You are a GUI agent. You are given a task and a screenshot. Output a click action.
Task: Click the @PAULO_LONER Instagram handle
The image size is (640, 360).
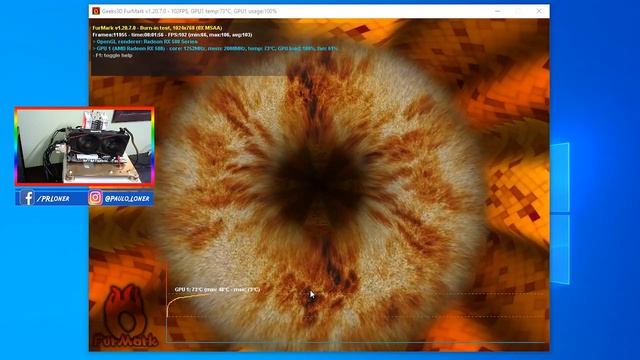pyautogui.click(x=127, y=198)
